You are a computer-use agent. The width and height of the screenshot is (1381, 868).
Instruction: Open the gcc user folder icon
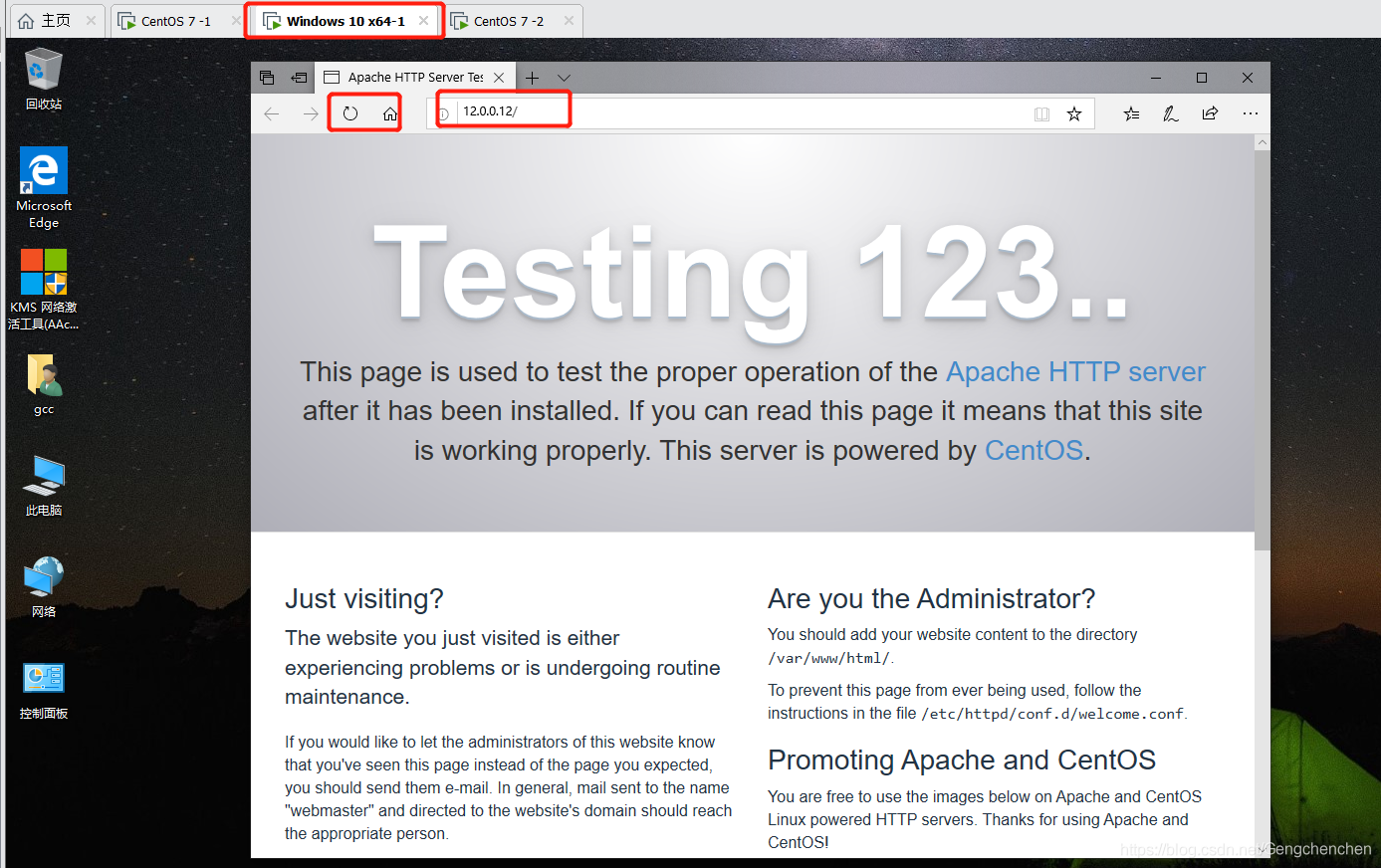coord(44,384)
